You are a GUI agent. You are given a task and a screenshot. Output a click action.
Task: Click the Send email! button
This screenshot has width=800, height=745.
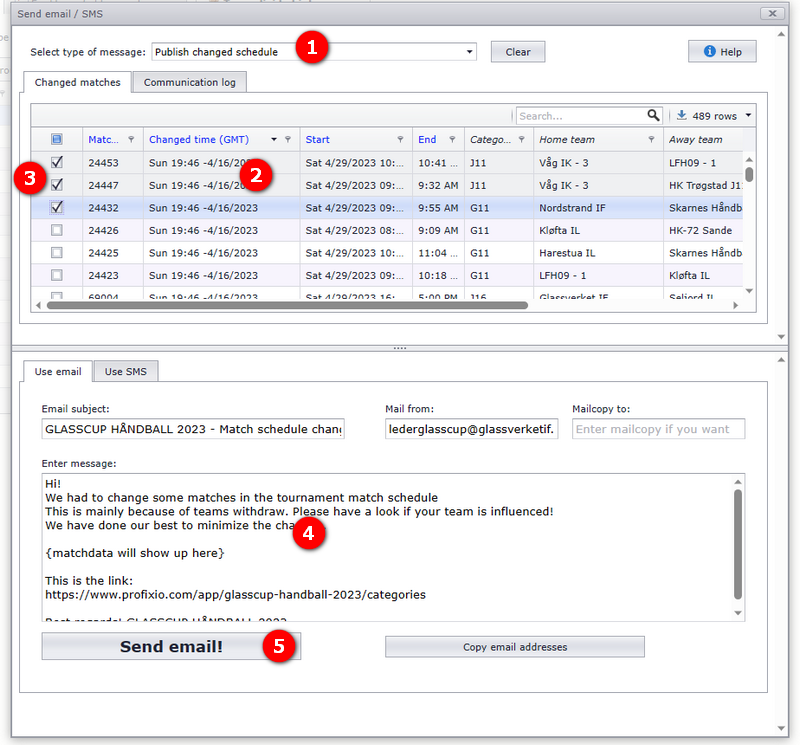[171, 646]
